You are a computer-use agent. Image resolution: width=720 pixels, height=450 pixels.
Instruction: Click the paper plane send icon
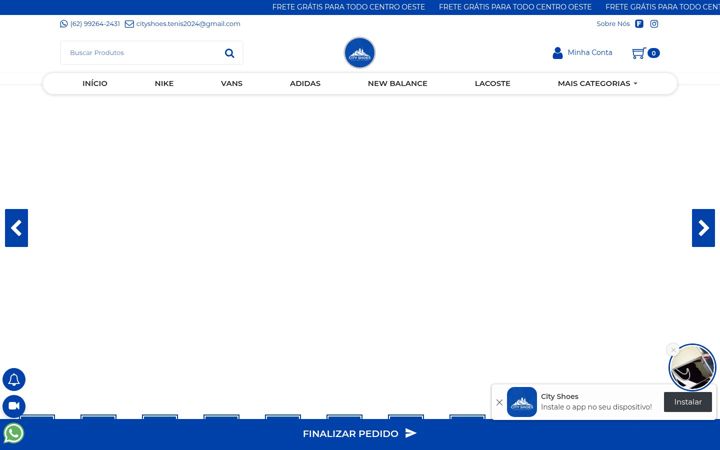coord(411,433)
